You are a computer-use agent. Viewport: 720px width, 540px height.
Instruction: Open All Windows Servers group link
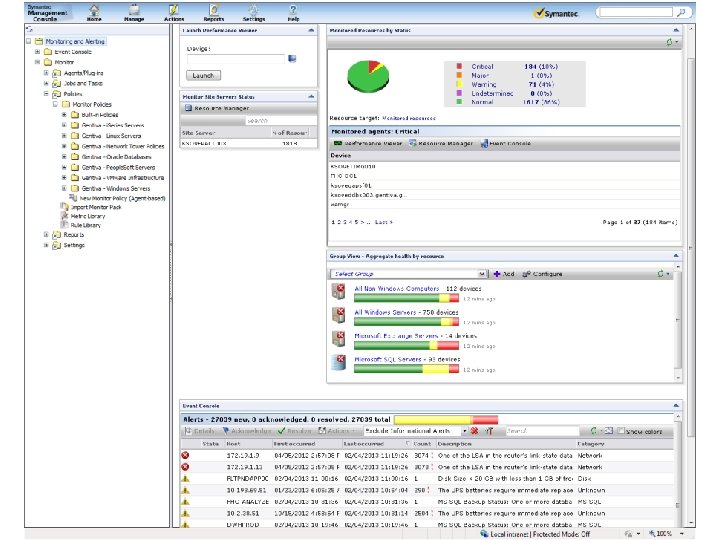pos(385,312)
